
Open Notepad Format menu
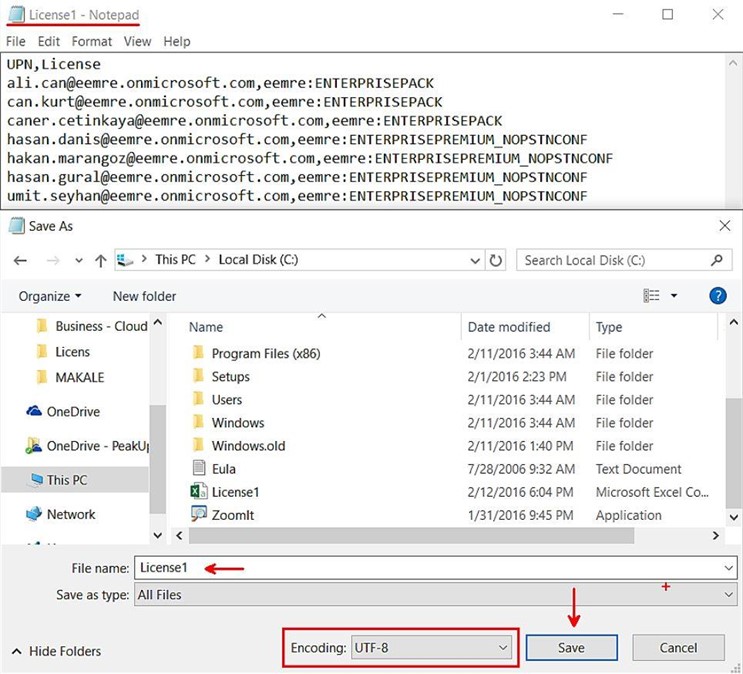[x=91, y=42]
